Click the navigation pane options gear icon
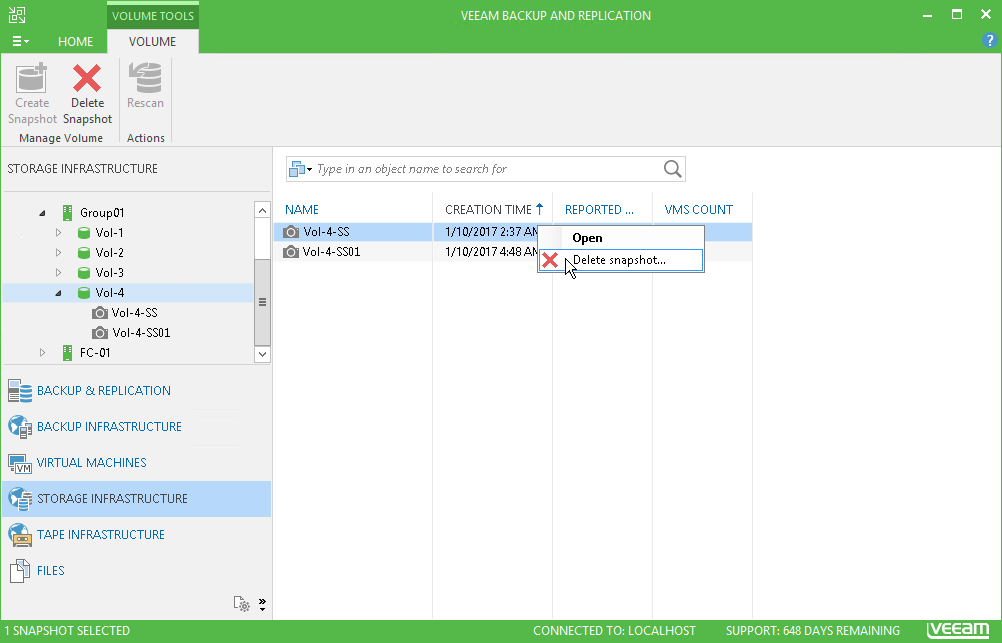Screen dimensions: 1002x643 241,603
